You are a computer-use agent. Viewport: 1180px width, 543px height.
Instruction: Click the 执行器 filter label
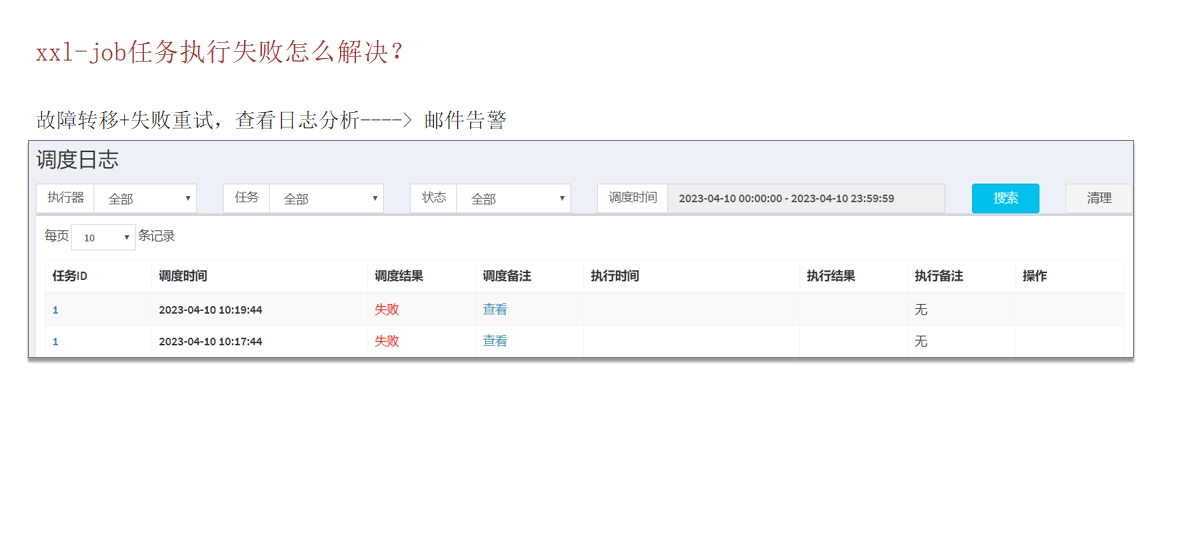tap(65, 198)
